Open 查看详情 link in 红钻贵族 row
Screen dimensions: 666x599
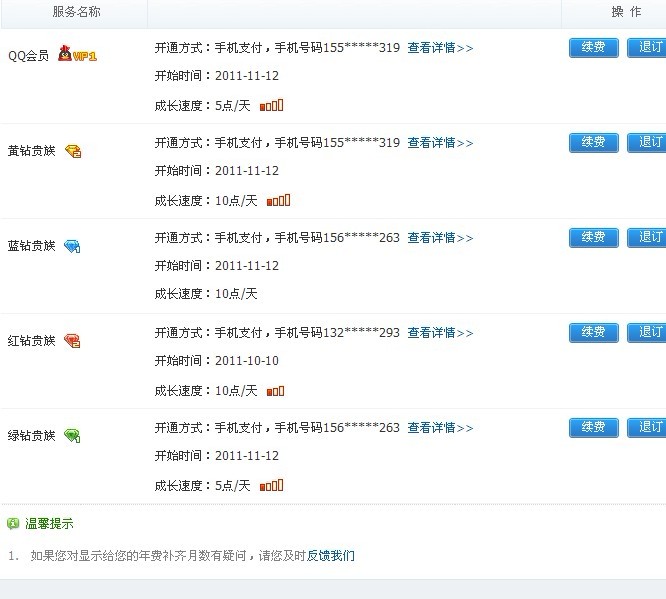[440, 333]
